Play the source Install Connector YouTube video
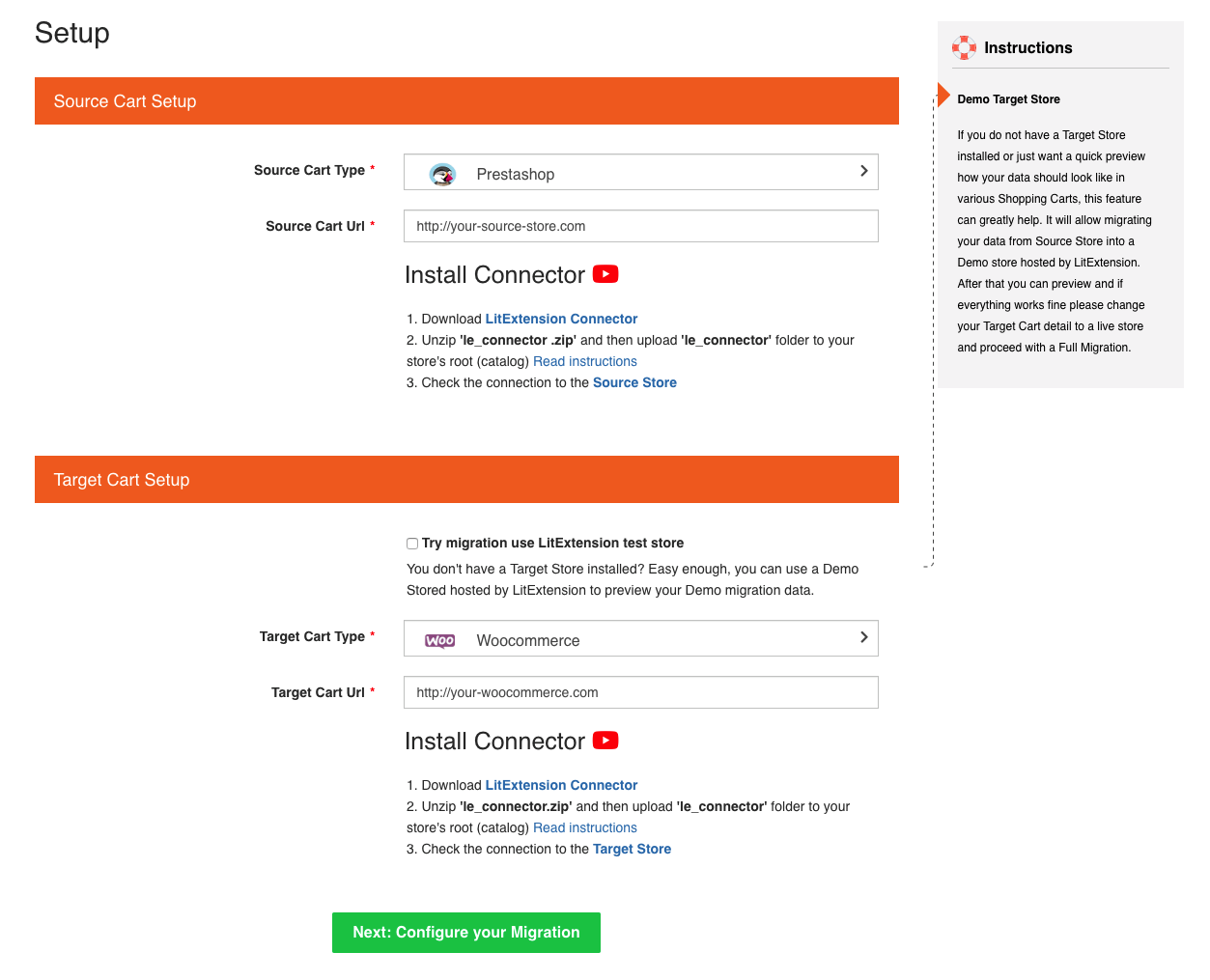The height and width of the screenshot is (980, 1210). tap(605, 274)
